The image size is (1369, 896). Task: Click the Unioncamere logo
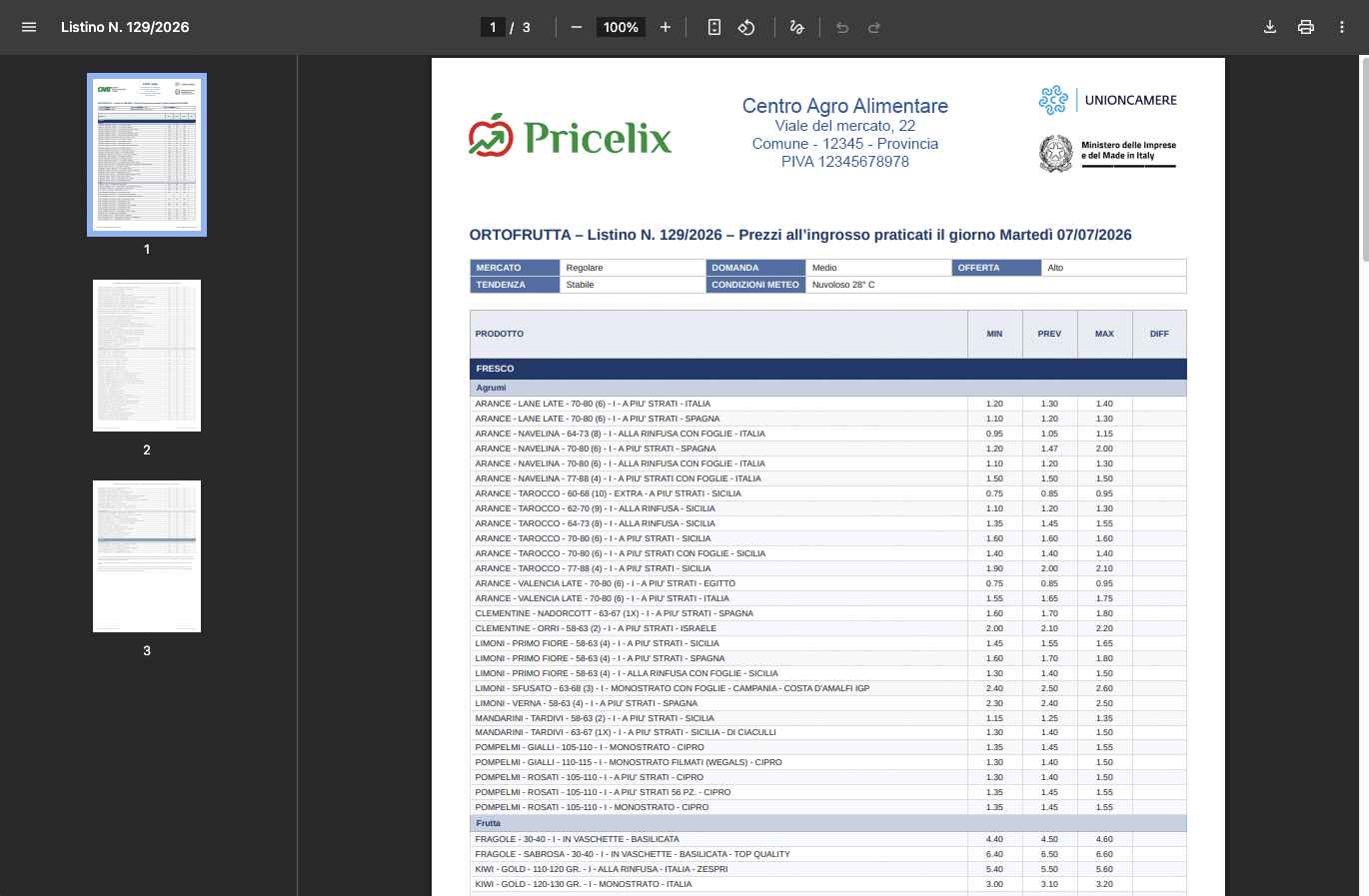click(1107, 100)
